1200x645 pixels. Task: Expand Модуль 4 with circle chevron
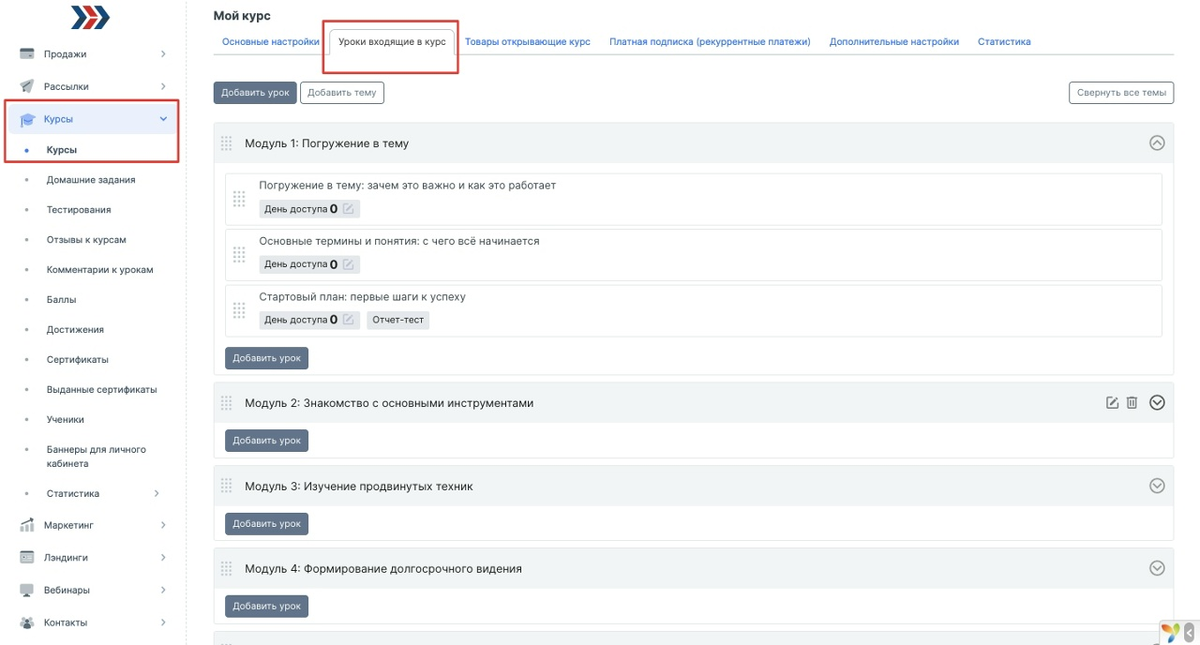tap(1157, 568)
